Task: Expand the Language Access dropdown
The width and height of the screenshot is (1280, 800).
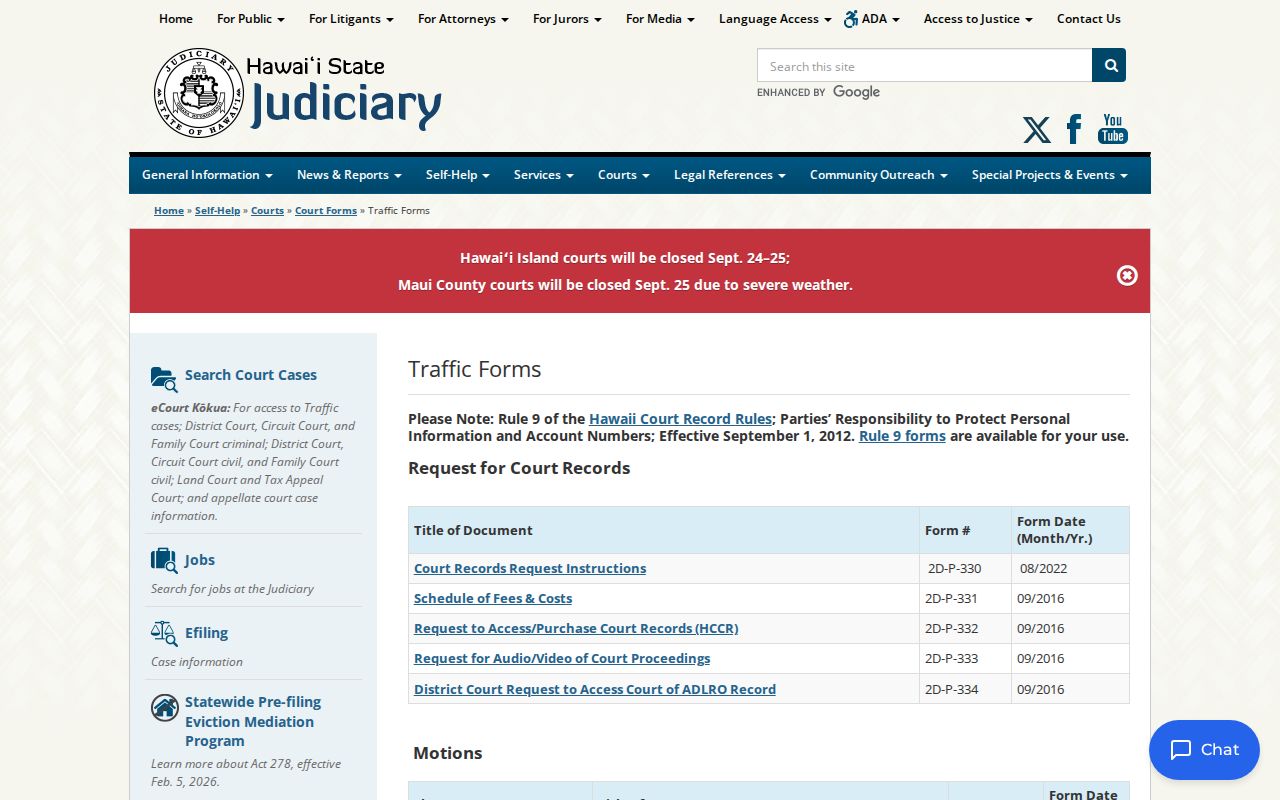Action: (775, 19)
